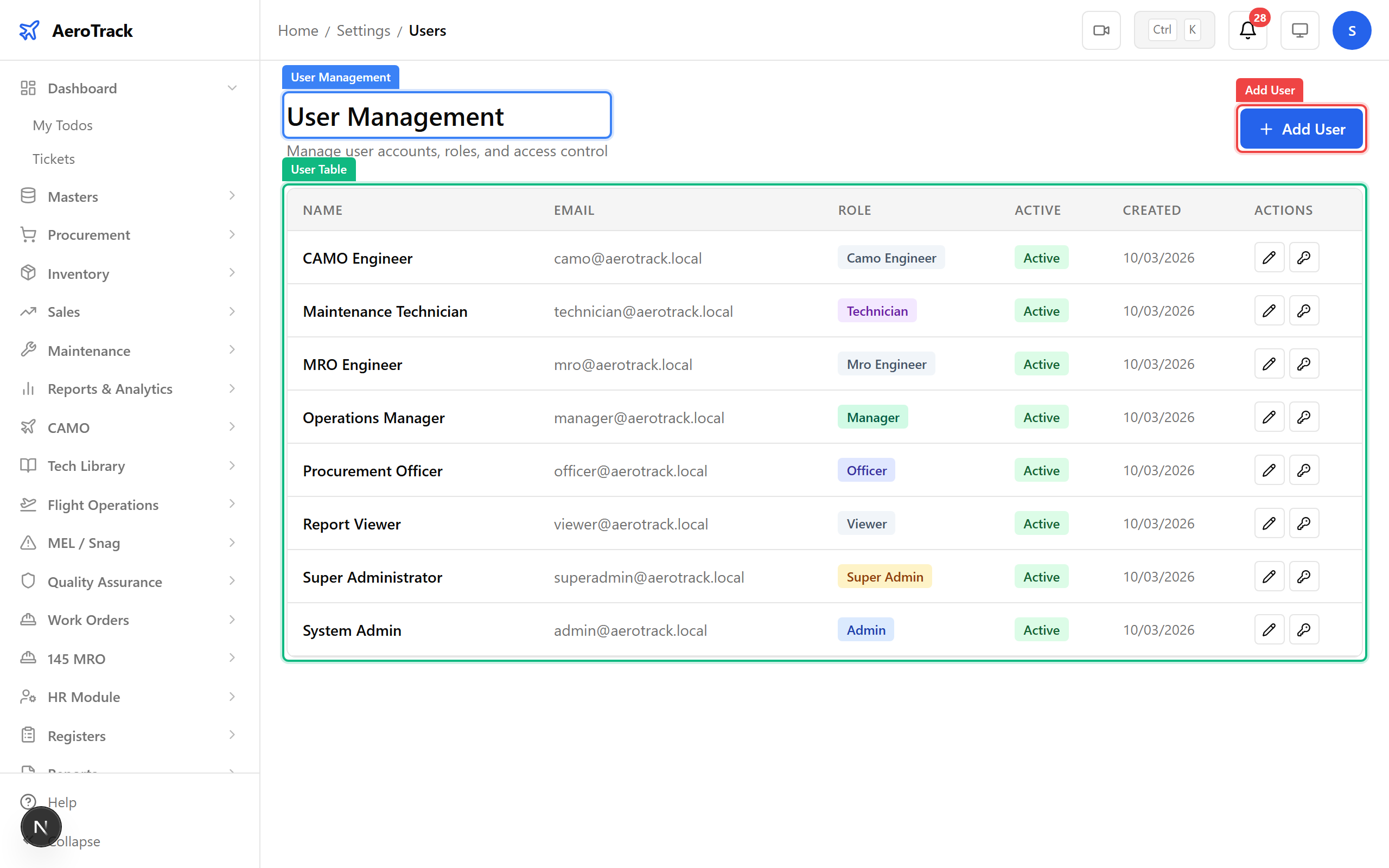This screenshot has height=868, width=1389.
Task: Select My Todos in the sidebar
Action: 62,125
